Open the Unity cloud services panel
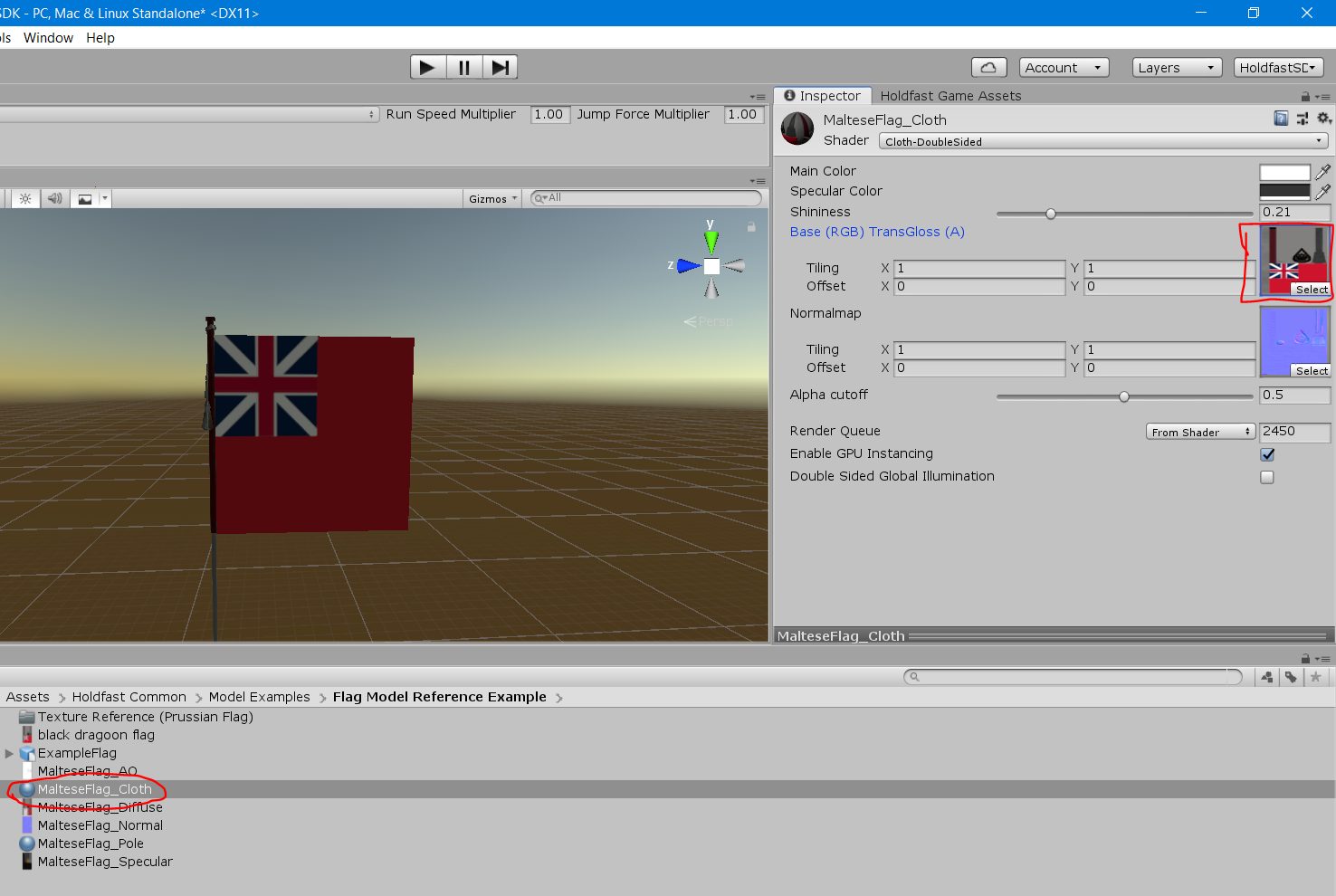This screenshot has height=896, width=1336. (988, 68)
